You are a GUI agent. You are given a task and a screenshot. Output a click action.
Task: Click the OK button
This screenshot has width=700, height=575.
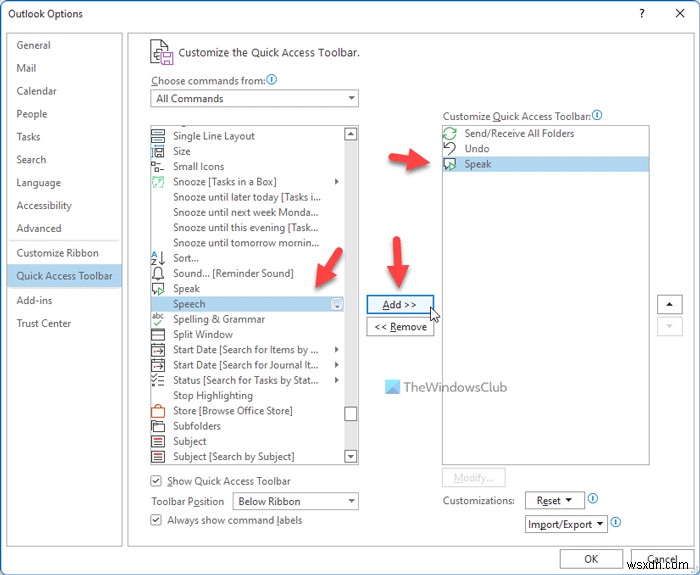point(591,559)
